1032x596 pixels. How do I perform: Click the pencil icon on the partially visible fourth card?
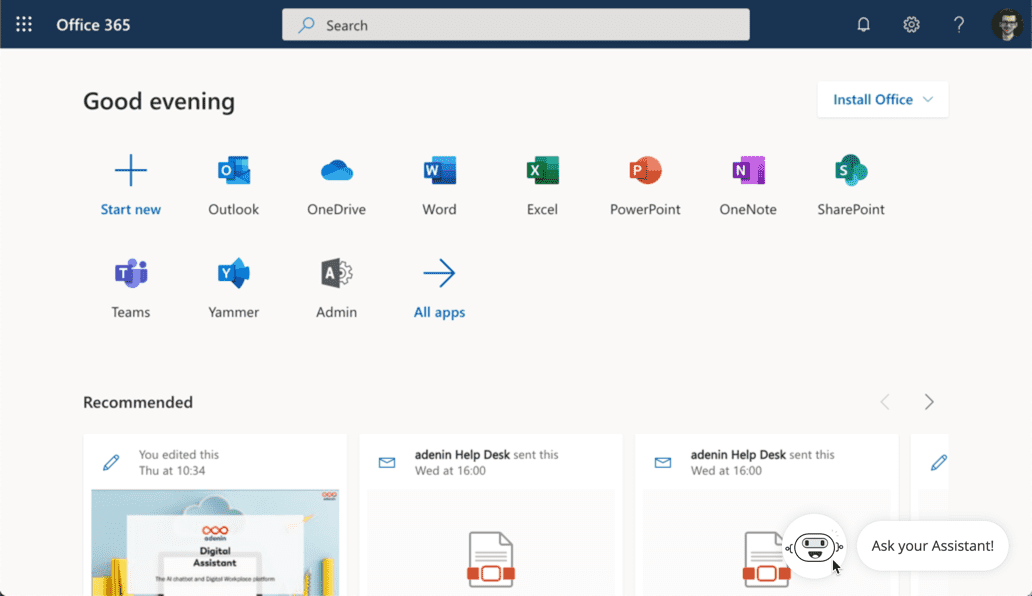click(x=939, y=462)
